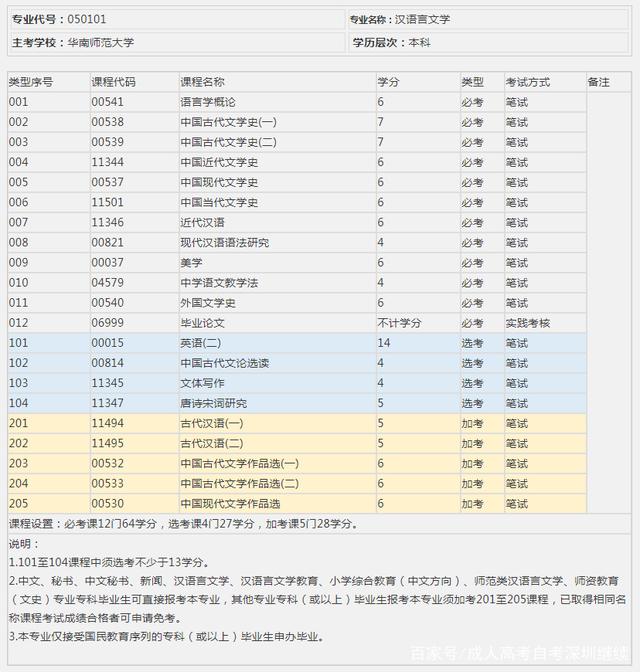Click course code 11494
640x672 pixels.
click(x=107, y=423)
